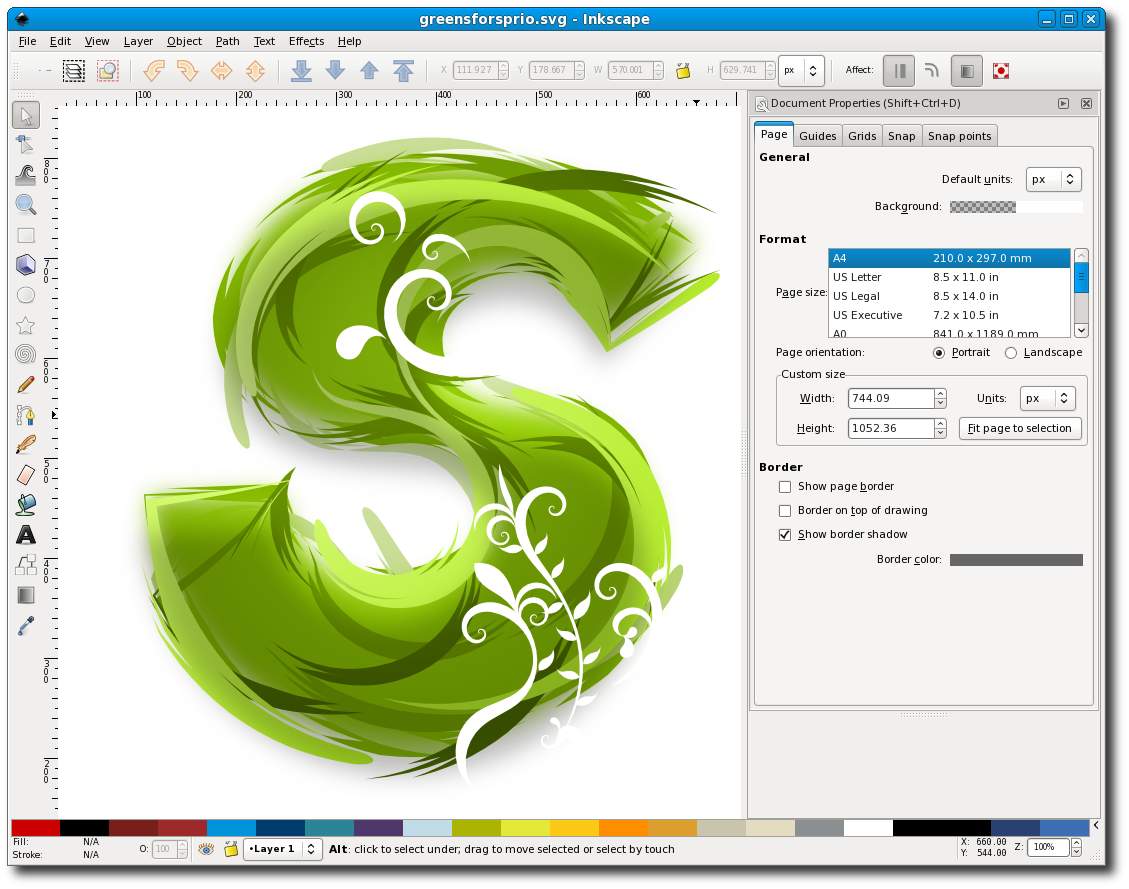Viewport: 1129px width, 889px height.
Task: Click the Width field stepper
Action: [940, 398]
